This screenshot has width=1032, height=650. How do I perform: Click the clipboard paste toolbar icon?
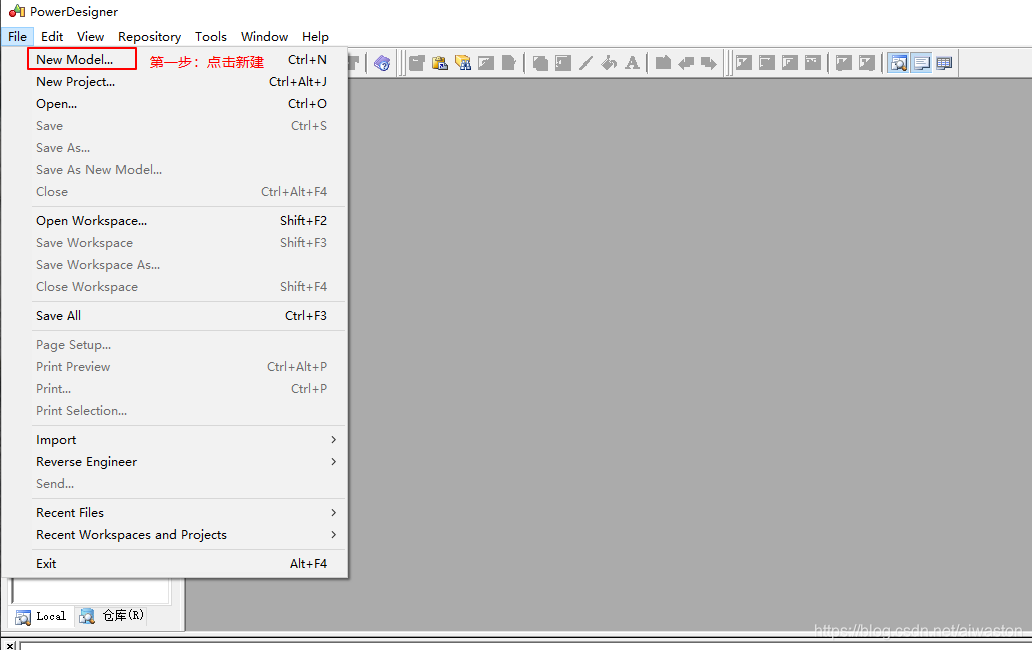(x=440, y=63)
